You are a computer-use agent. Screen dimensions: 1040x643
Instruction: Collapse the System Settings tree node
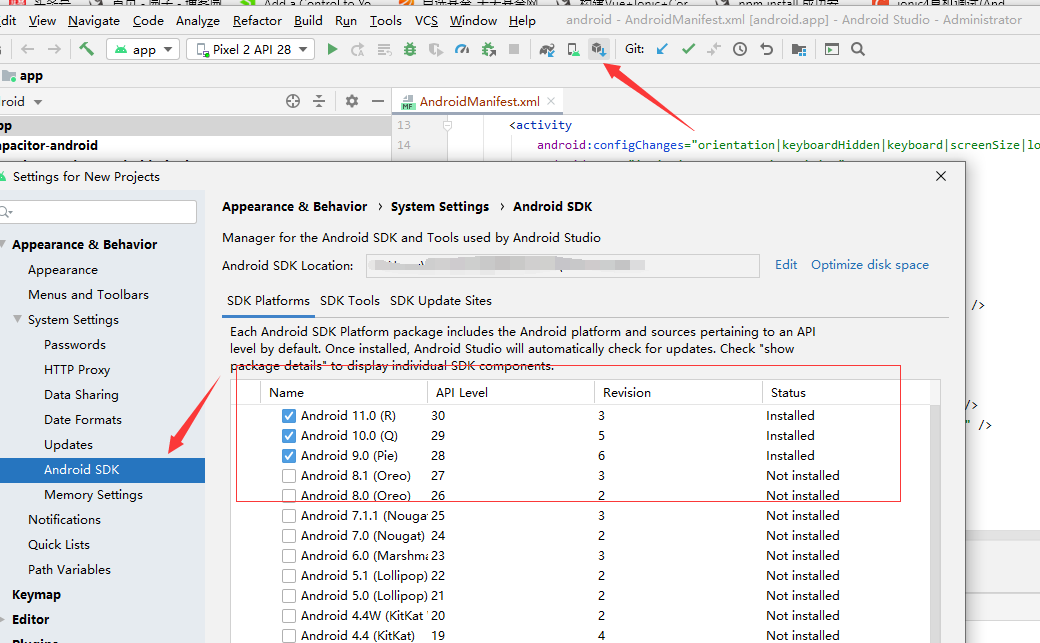point(18,319)
